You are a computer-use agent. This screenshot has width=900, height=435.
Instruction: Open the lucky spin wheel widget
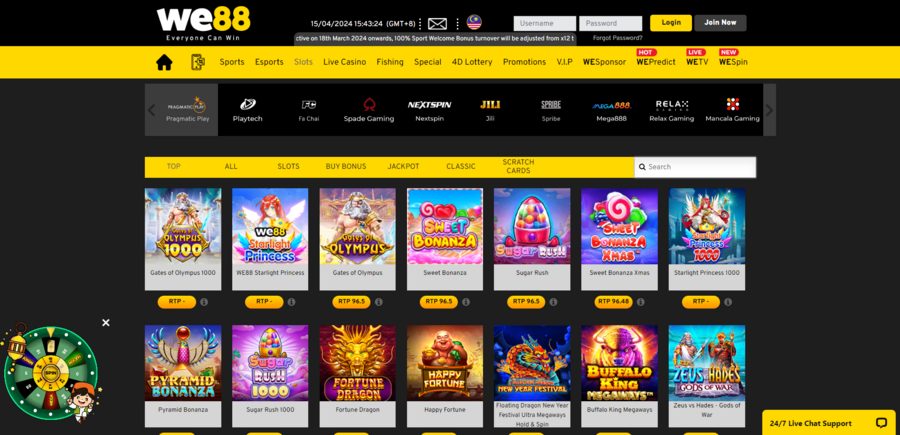tap(51, 373)
